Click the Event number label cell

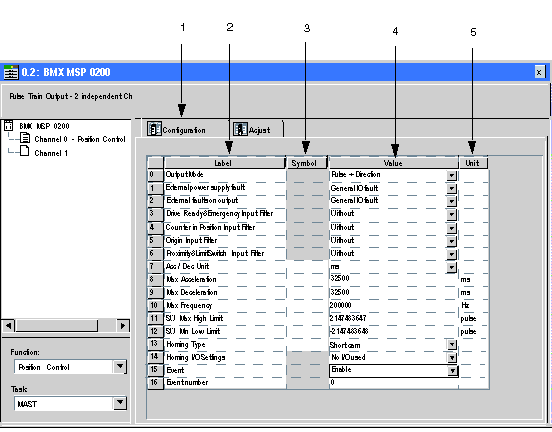(x=225, y=383)
